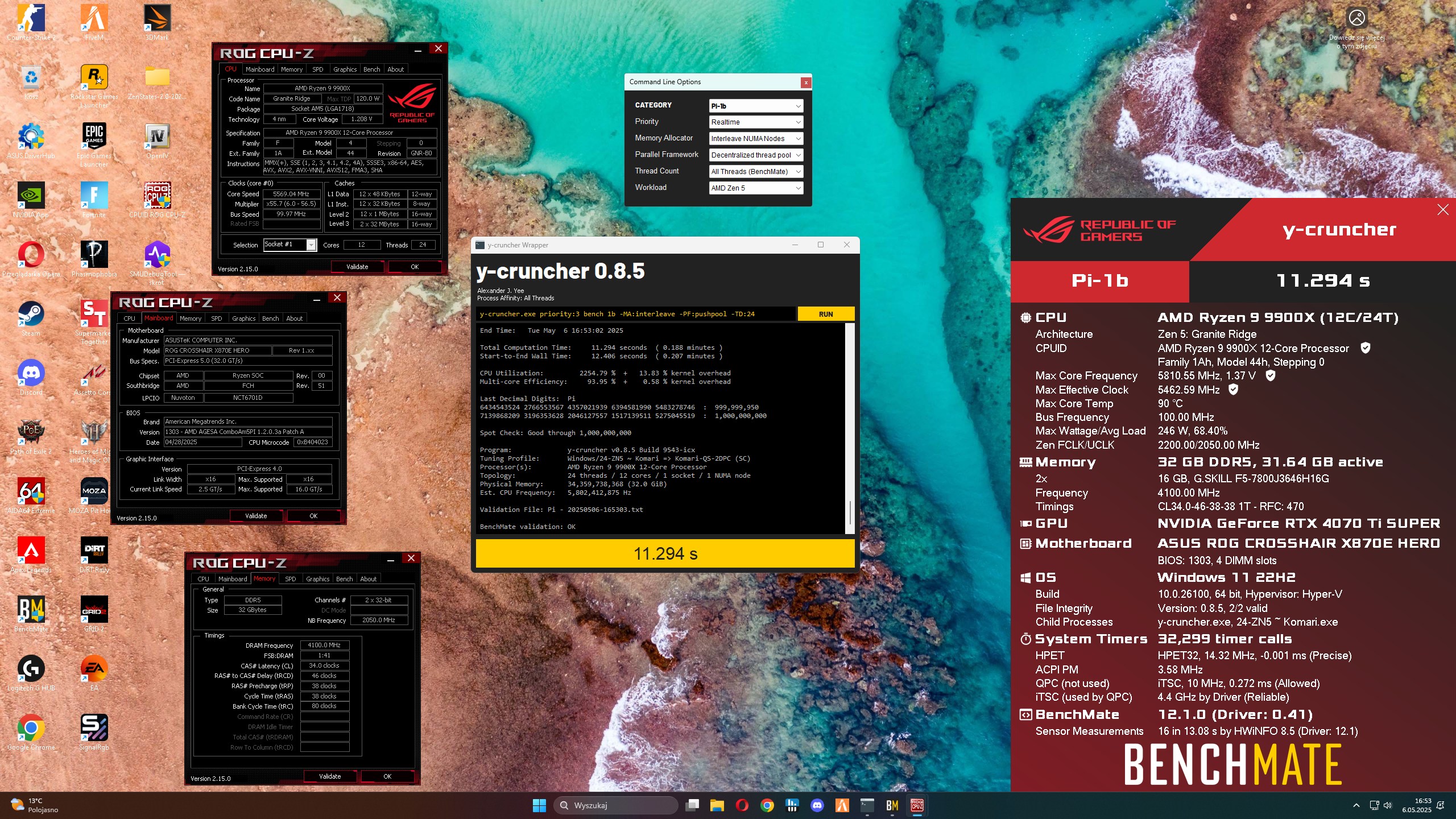Open clock and date in taskbar
1456x819 pixels.
1416,805
